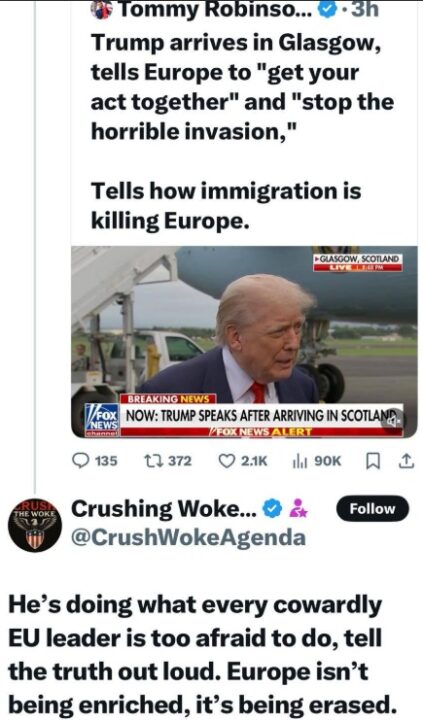Unmute the video with the speaker icon

pos(394,420)
